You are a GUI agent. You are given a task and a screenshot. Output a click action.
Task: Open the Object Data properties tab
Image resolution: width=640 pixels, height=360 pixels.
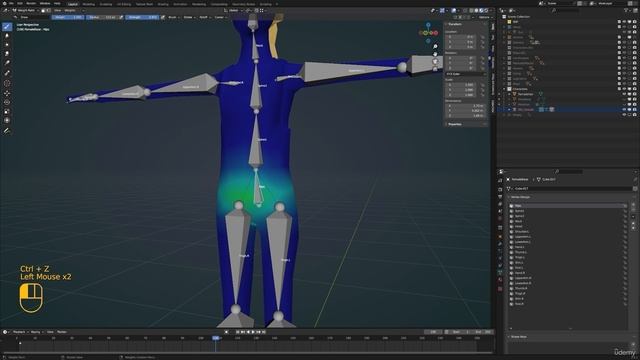(x=500, y=272)
